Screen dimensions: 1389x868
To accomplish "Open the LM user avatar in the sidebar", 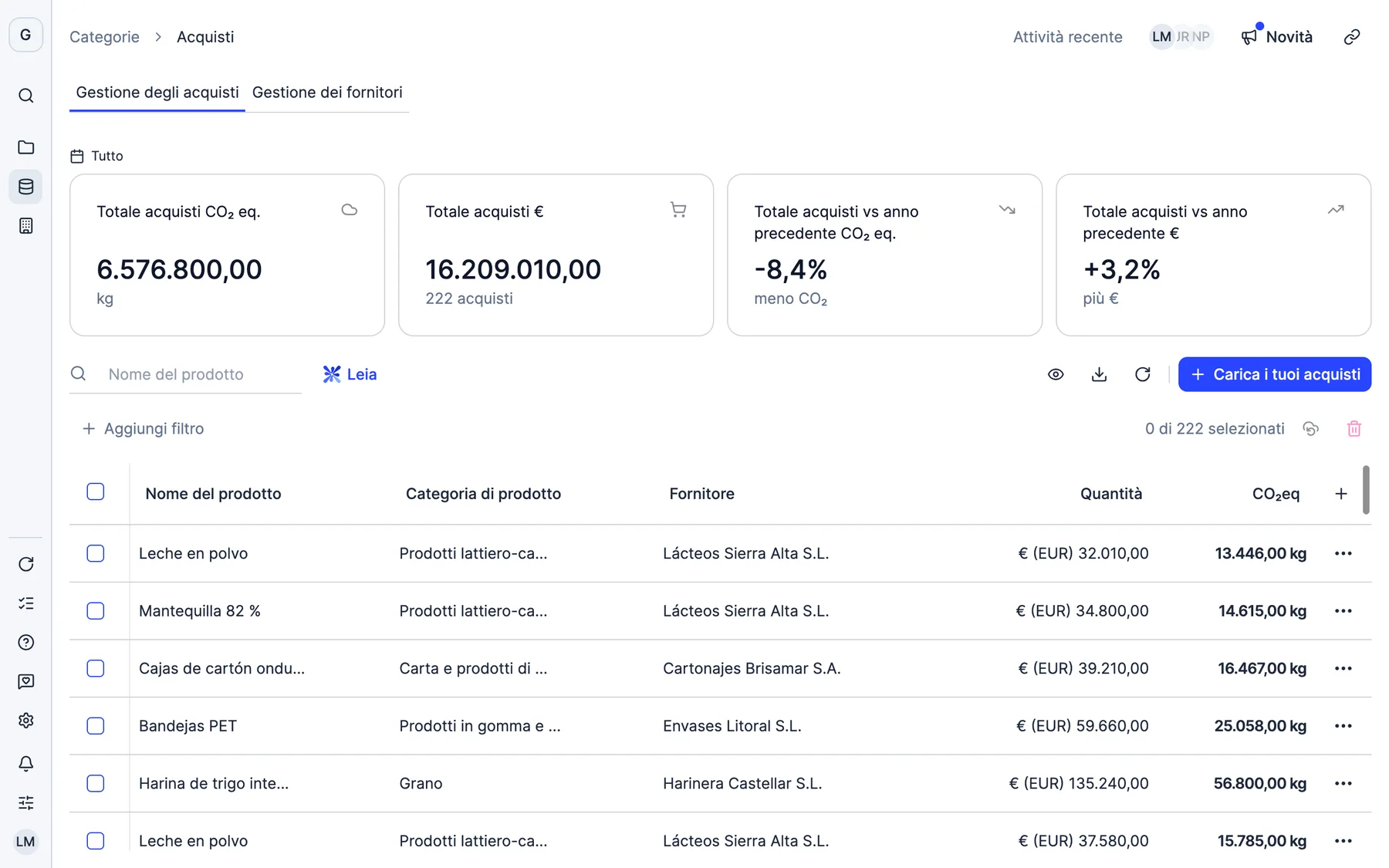I will pos(25,842).
